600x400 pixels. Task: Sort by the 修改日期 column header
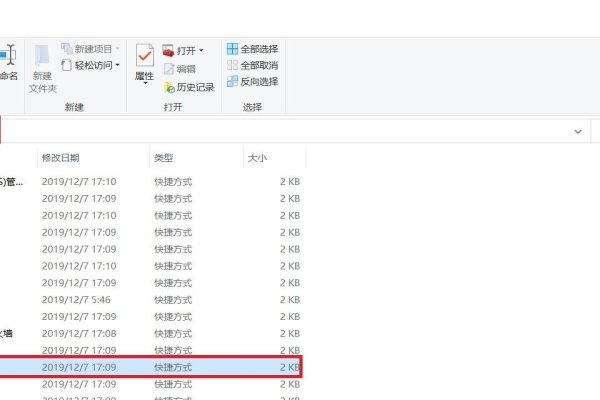(60, 158)
